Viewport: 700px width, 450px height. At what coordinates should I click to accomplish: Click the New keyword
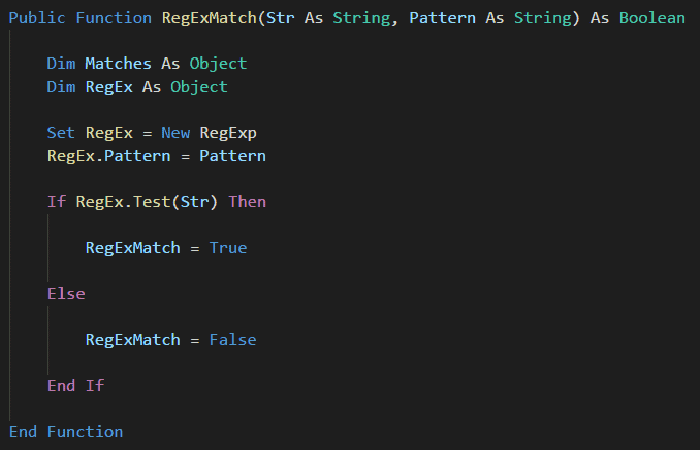point(175,133)
